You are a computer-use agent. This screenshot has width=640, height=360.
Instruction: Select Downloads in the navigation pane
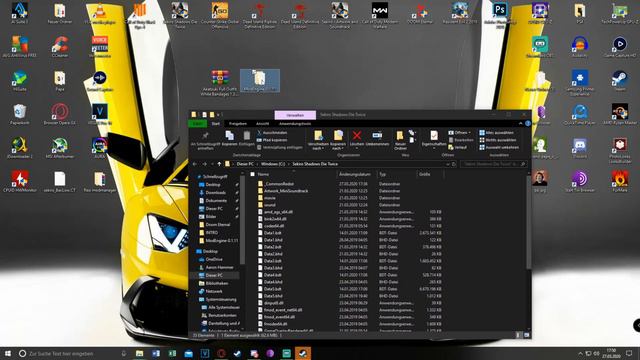point(216,193)
